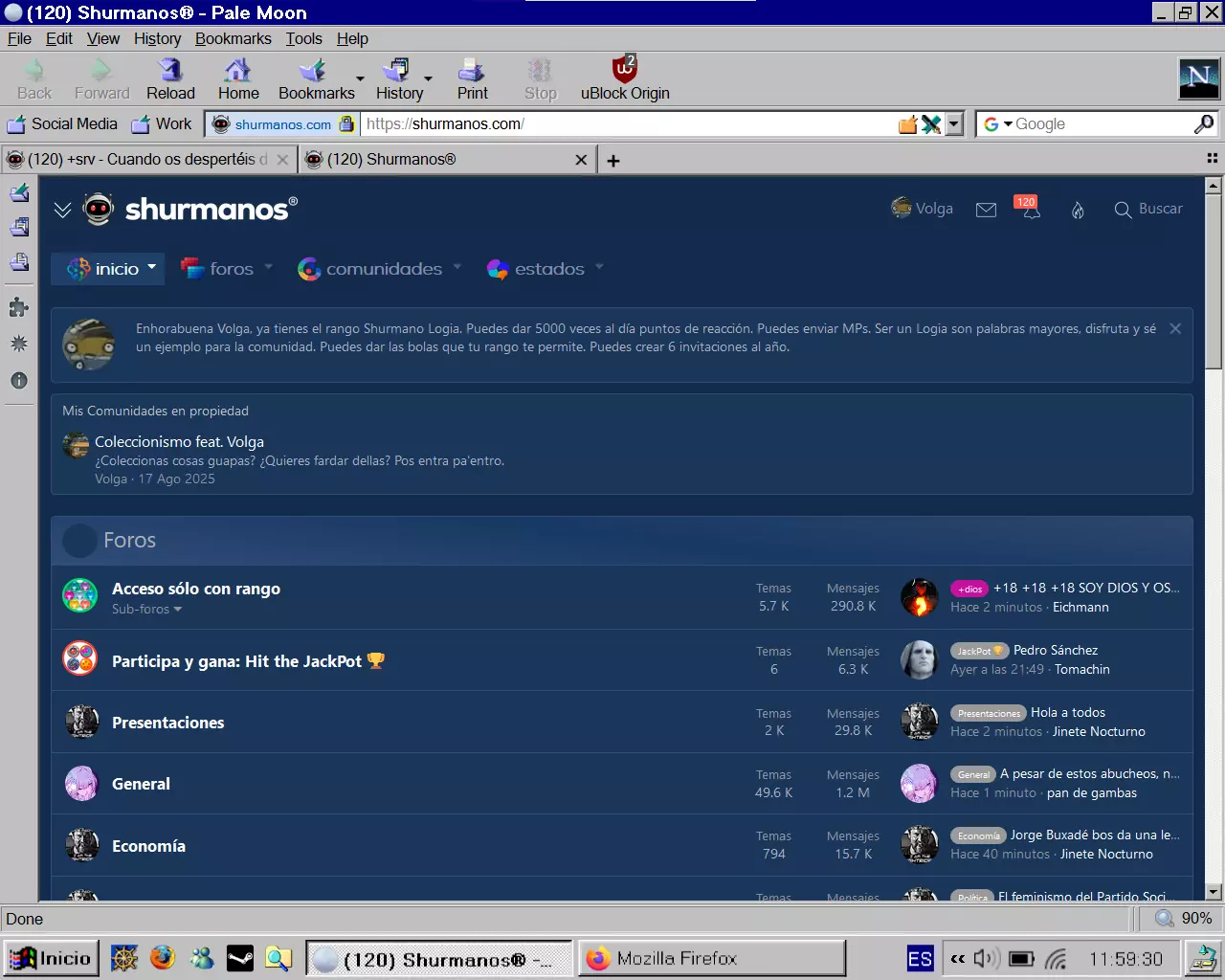Open the Economía forum link
Image resolution: width=1225 pixels, height=980 pixels.
pyautogui.click(x=148, y=846)
